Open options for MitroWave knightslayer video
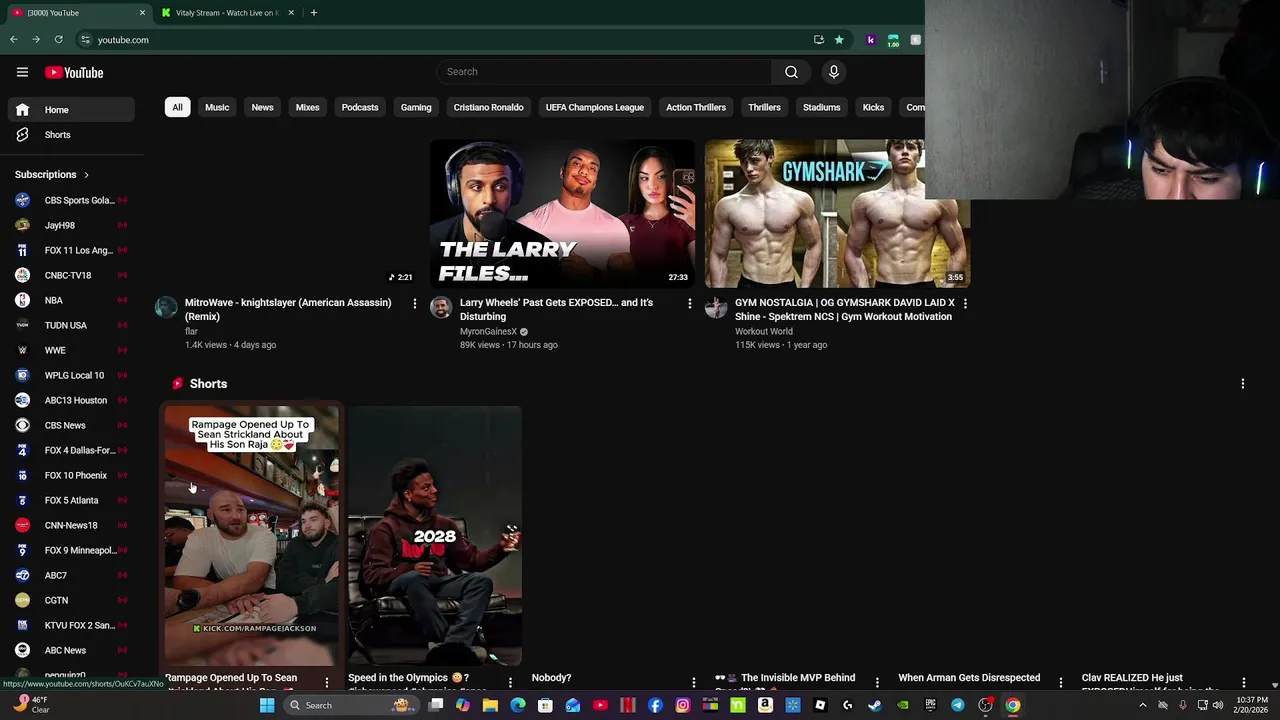1280x720 pixels. [x=415, y=303]
